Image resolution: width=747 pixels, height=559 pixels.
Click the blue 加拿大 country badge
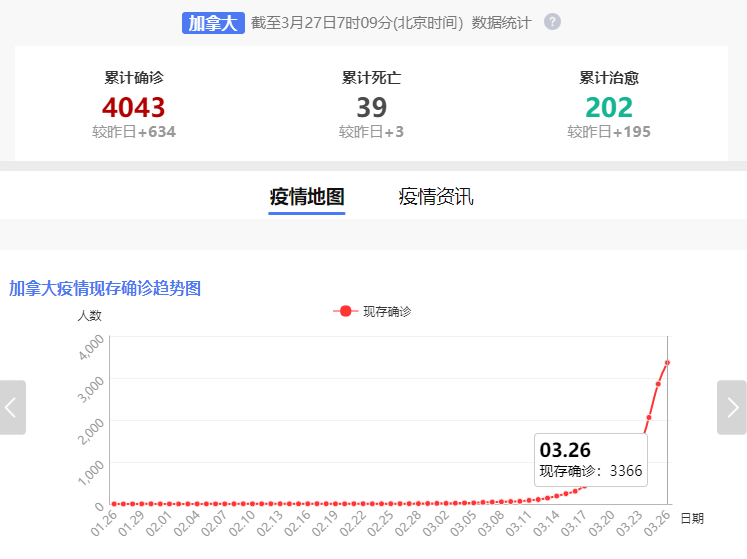(213, 23)
